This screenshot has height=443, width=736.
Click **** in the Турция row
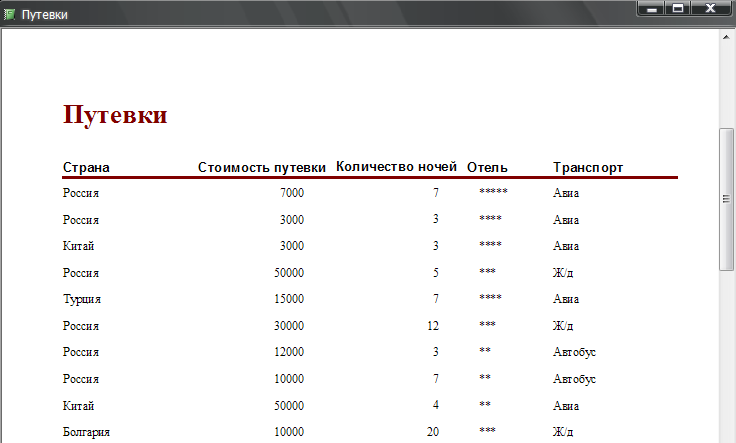coord(491,298)
